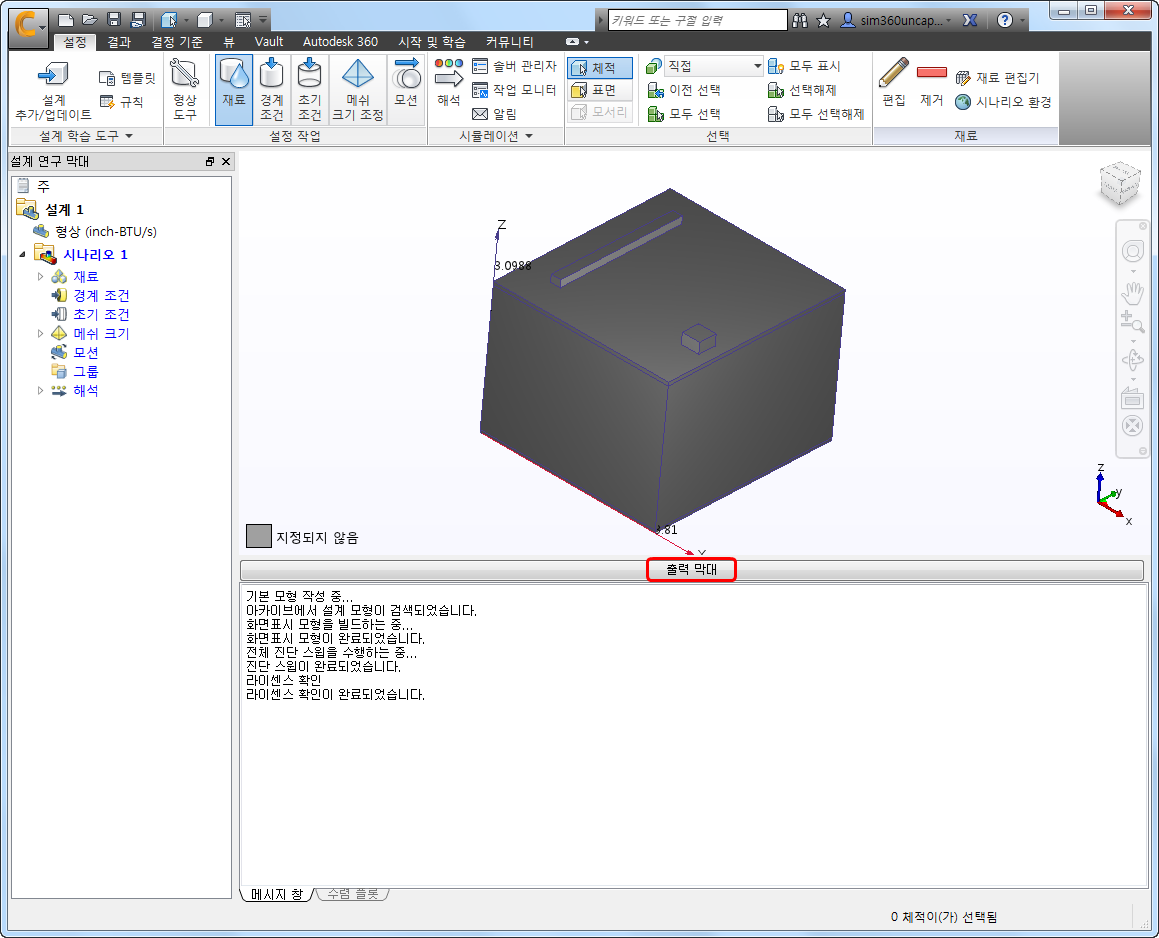Close the 설계 연구 막대 panel
This screenshot has height=938, width=1159.
[226, 161]
